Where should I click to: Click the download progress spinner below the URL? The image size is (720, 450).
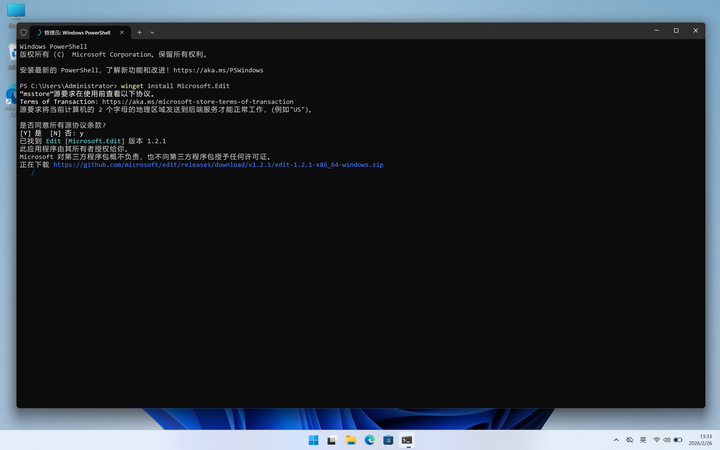[x=33, y=173]
